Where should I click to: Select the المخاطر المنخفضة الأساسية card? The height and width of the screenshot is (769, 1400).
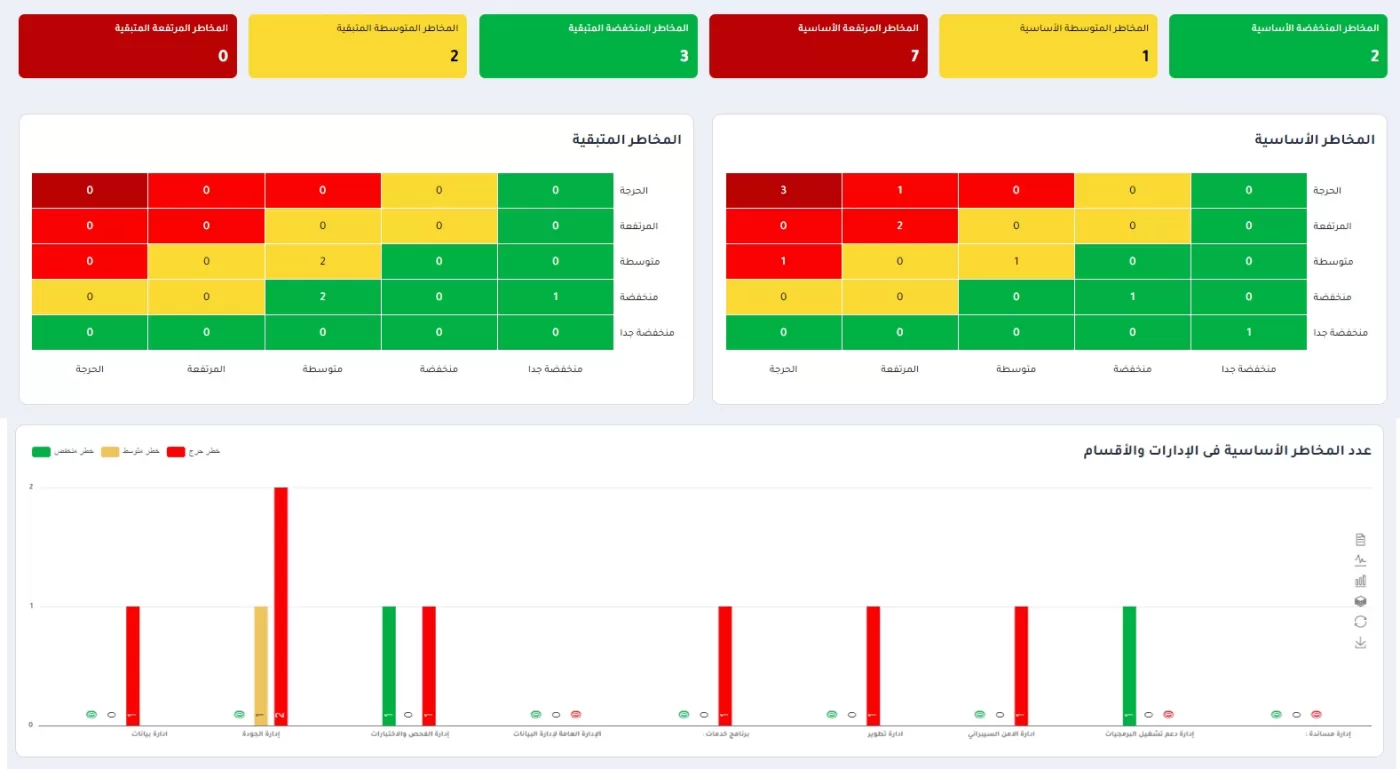click(1278, 46)
